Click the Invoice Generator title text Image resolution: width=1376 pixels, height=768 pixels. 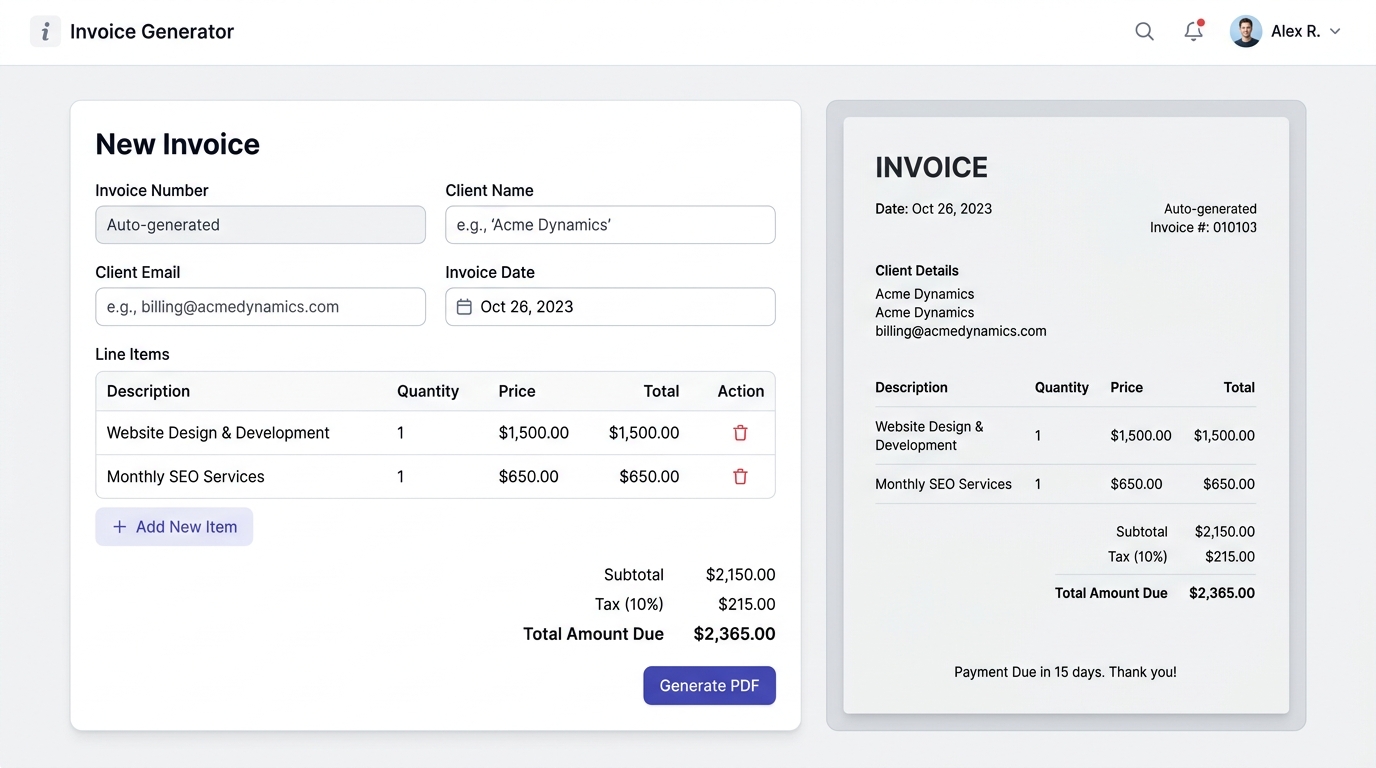click(152, 31)
